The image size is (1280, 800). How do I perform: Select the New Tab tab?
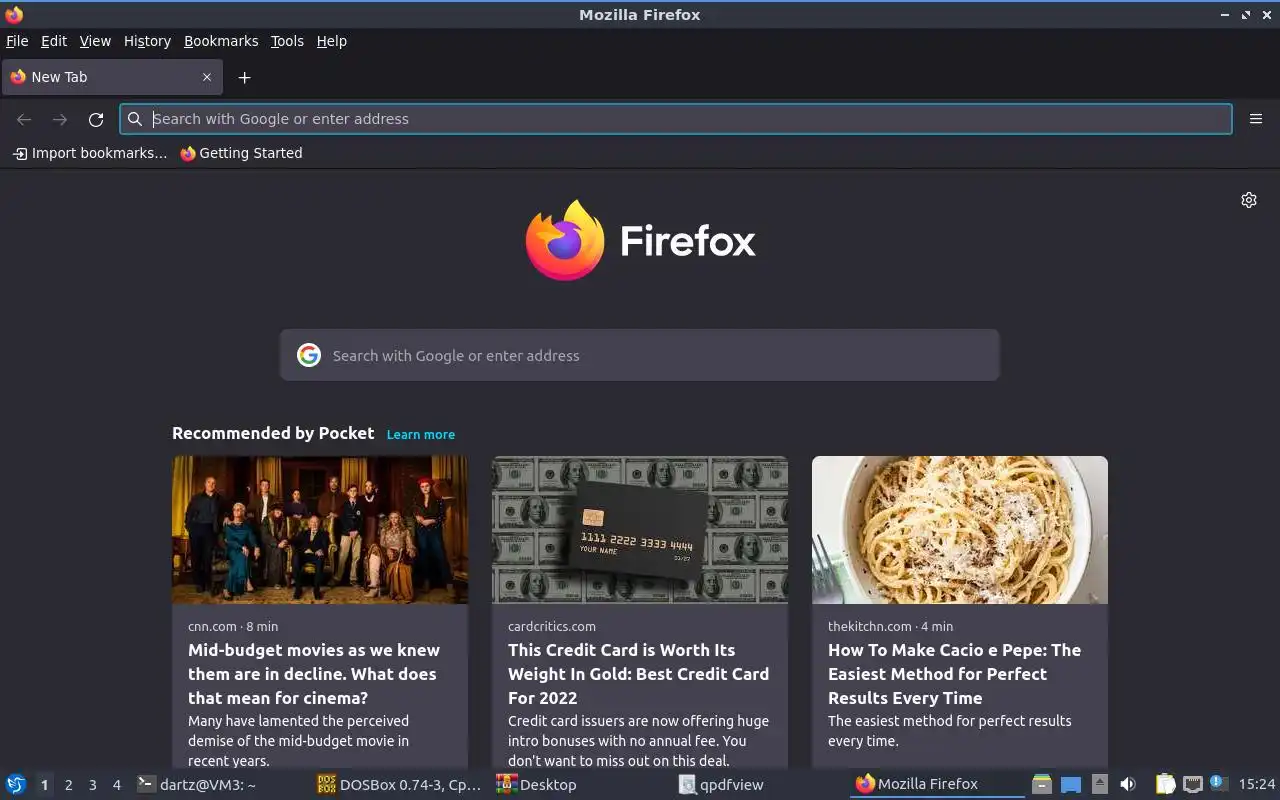click(x=111, y=77)
